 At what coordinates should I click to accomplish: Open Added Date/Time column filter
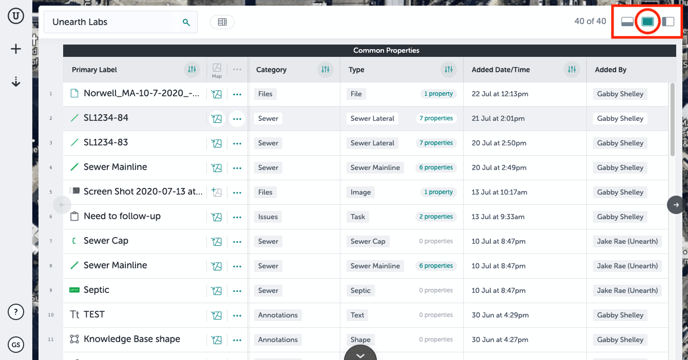coord(572,69)
